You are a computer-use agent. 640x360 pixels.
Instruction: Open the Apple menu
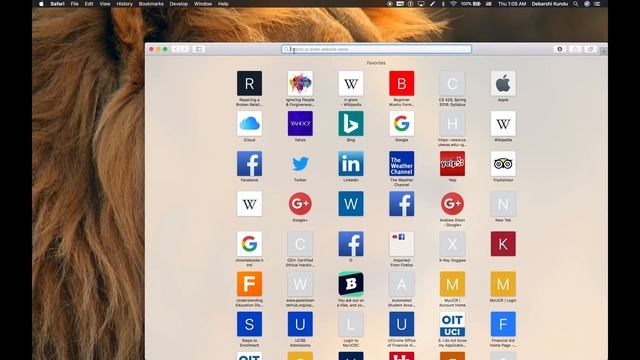[41, 4]
